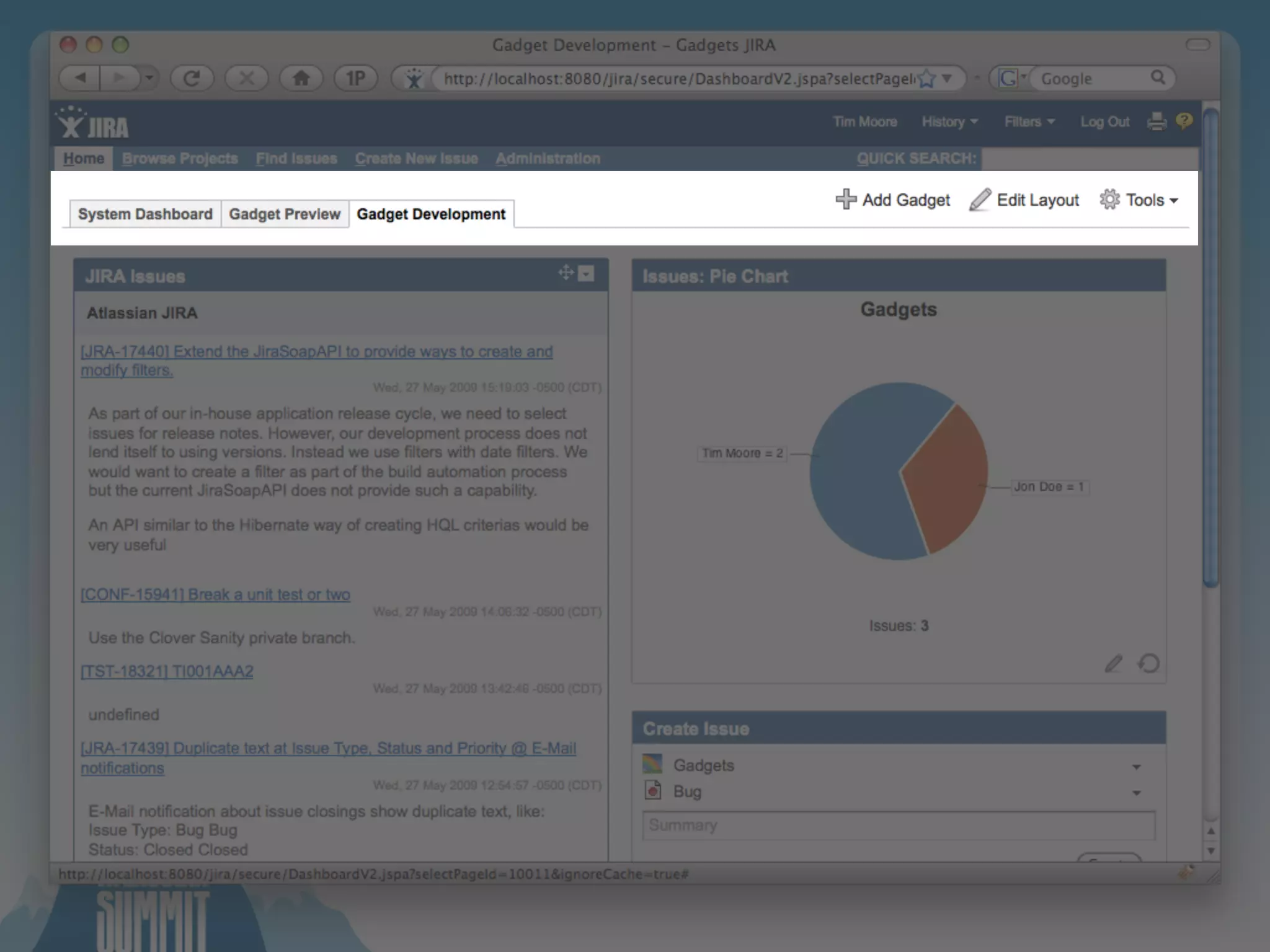The width and height of the screenshot is (1270, 952).
Task: Open the JRA-17440 JiraSoapAPI issue link
Action: [x=317, y=361]
